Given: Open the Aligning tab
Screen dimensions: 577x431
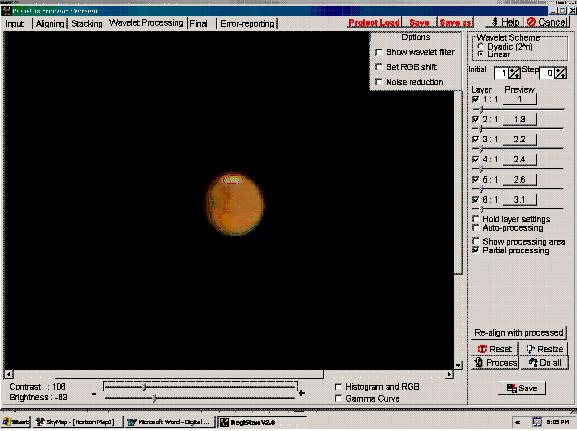Looking at the screenshot, I should [50, 24].
